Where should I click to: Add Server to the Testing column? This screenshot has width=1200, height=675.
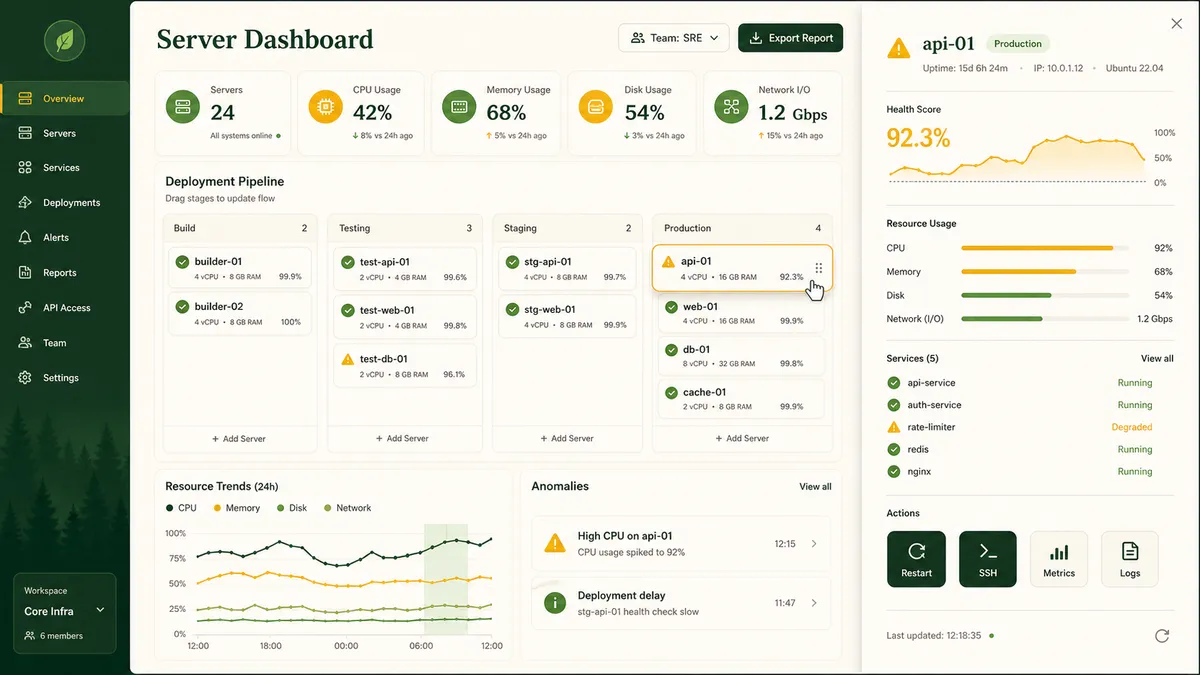pos(402,438)
